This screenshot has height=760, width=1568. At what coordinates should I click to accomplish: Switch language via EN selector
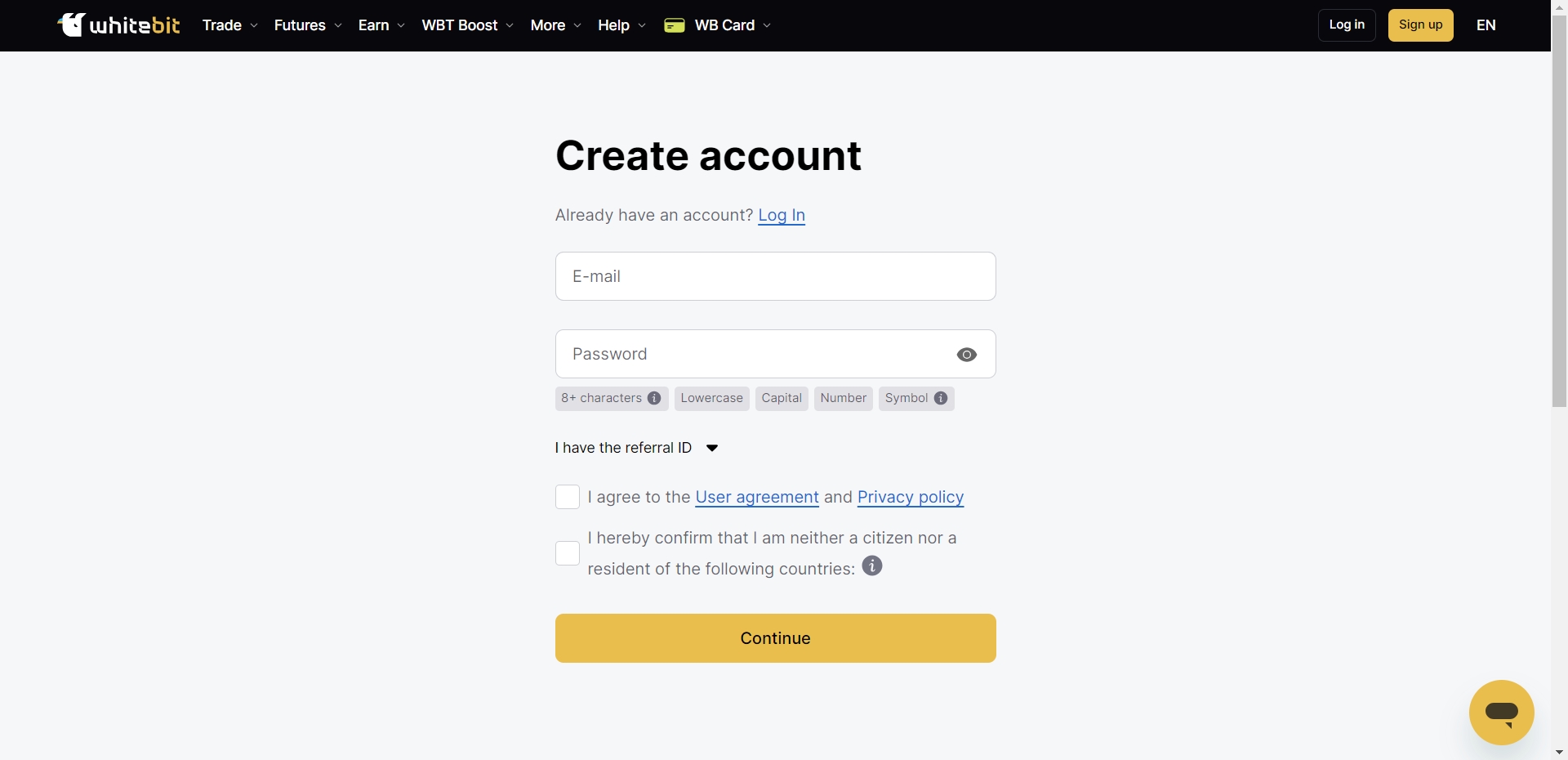click(x=1486, y=25)
